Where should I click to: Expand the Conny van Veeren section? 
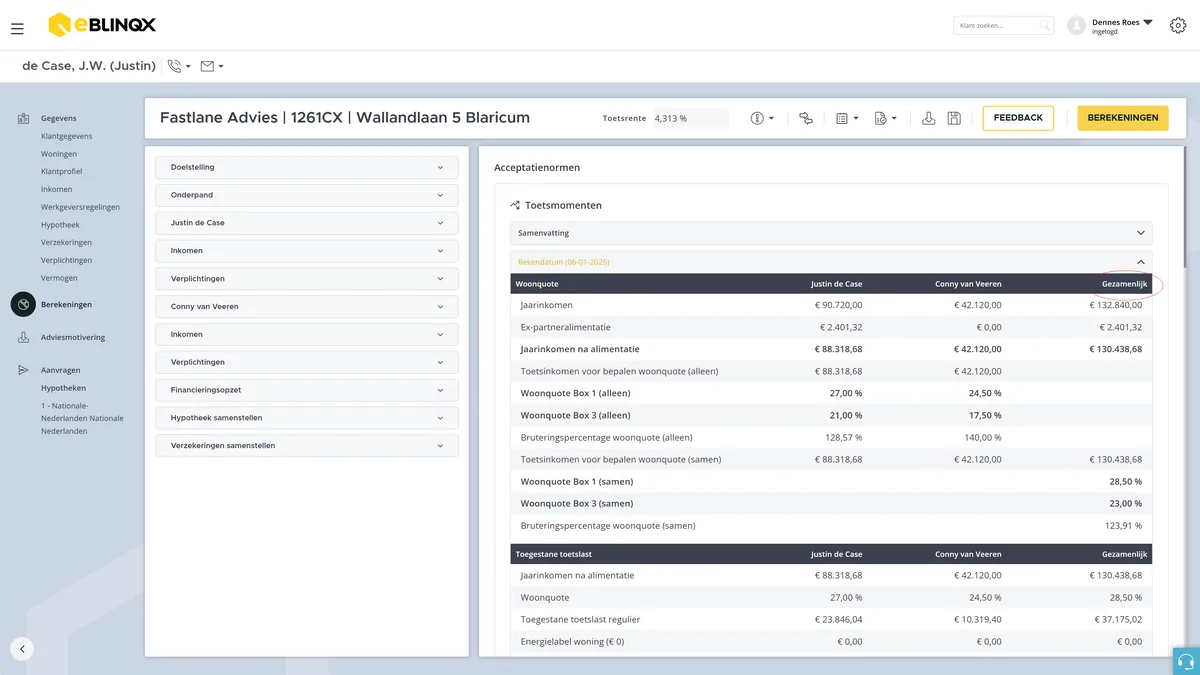tap(307, 306)
